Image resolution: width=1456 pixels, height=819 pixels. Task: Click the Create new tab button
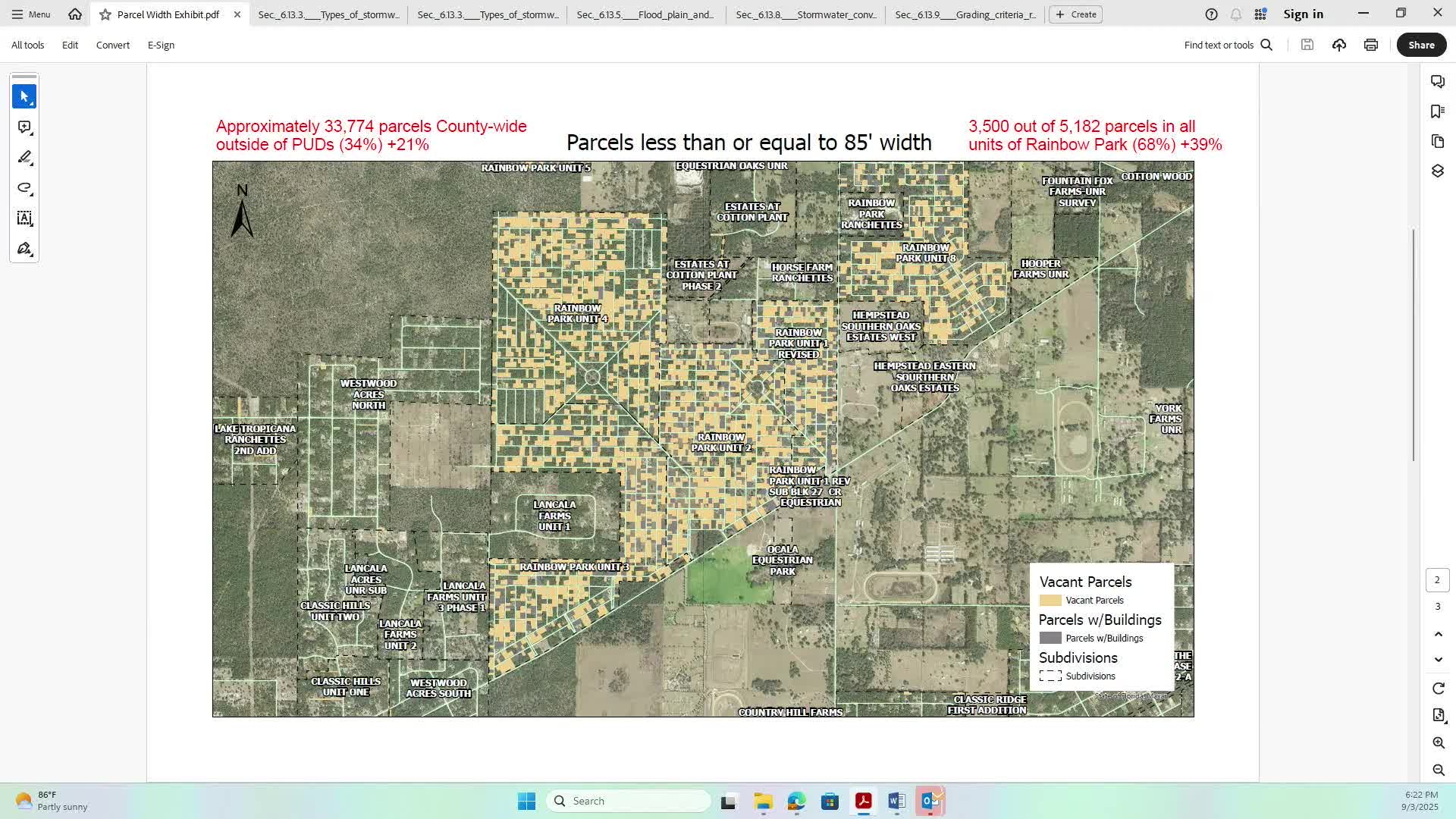tap(1075, 14)
